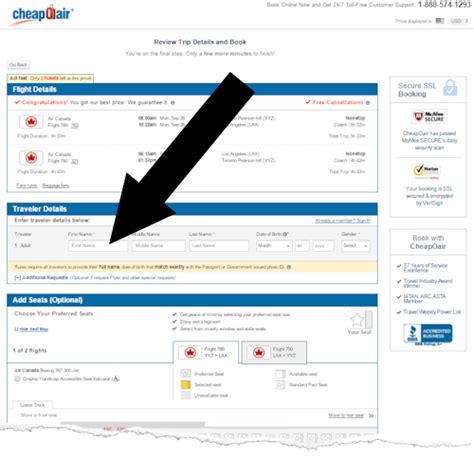Open the birth Month dropdown
The image size is (474, 458).
tap(274, 246)
